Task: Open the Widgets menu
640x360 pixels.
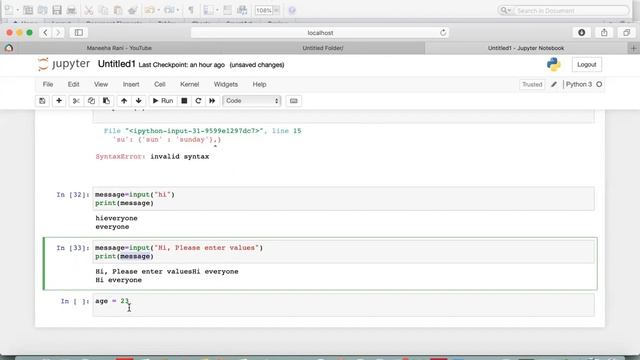Action: (226, 84)
